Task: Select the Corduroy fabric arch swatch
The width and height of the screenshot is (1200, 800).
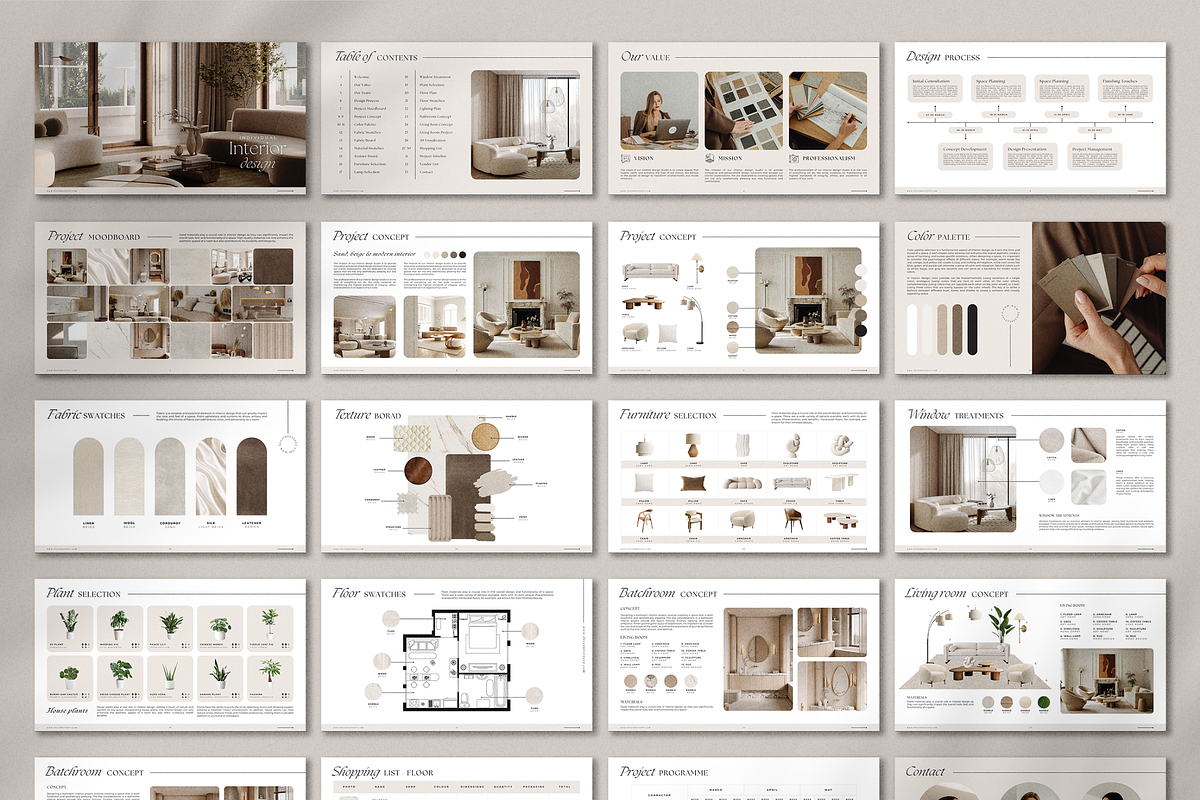Action: click(170, 476)
